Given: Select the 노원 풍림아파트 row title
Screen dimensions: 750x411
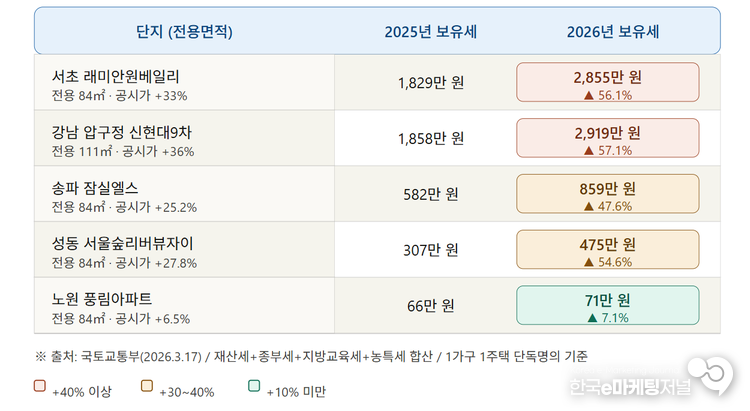Looking at the screenshot, I should 102,298.
